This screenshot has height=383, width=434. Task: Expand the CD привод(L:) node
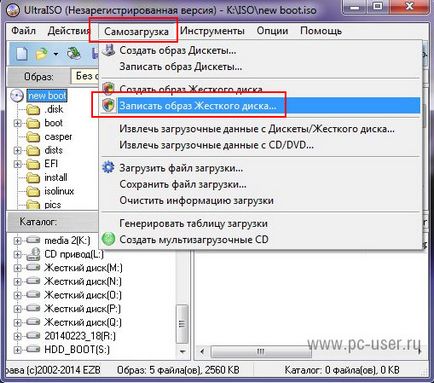tap(17, 254)
